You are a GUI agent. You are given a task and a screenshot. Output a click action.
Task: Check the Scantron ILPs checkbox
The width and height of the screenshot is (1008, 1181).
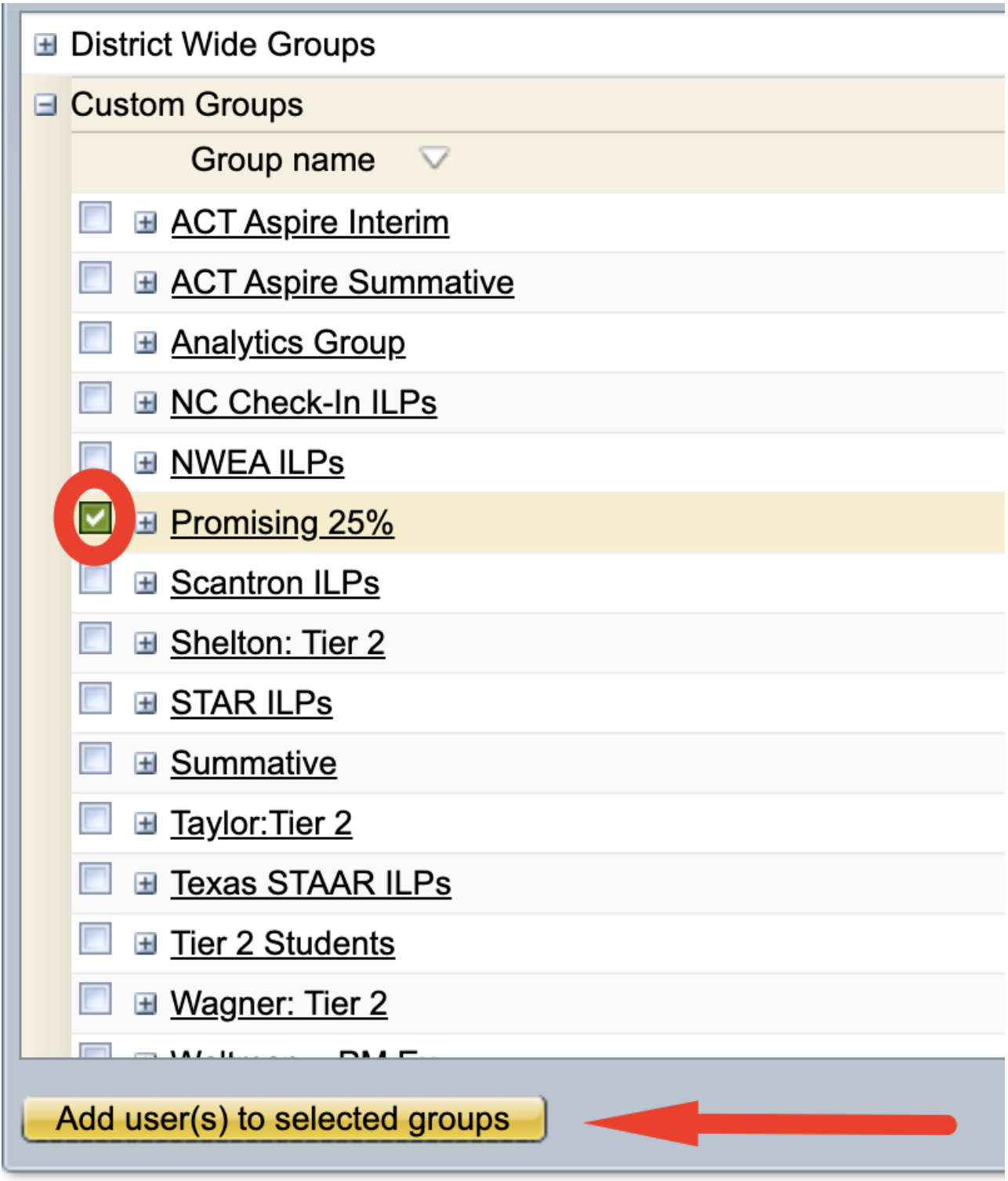[x=96, y=580]
